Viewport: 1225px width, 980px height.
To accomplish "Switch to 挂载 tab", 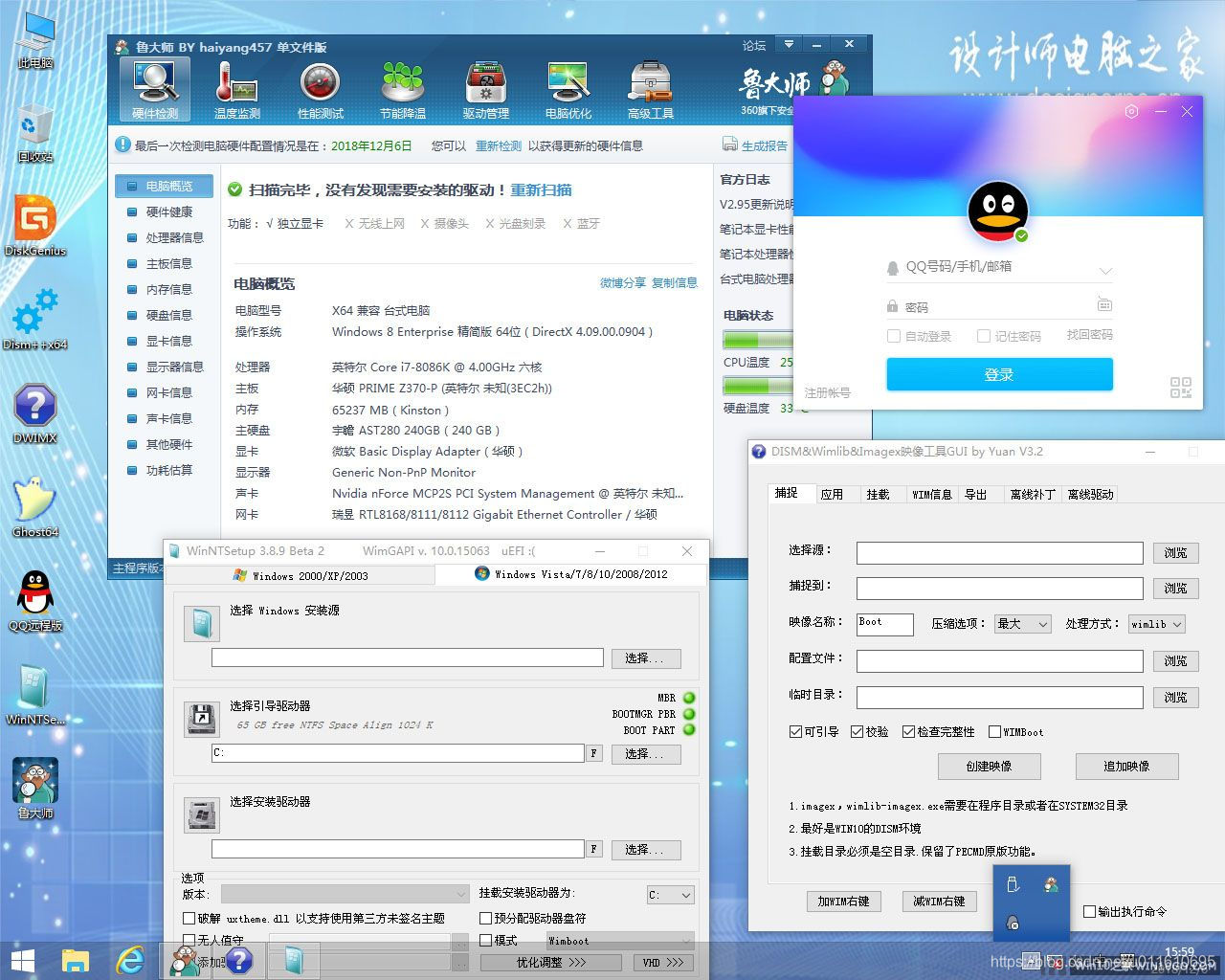I will [878, 494].
